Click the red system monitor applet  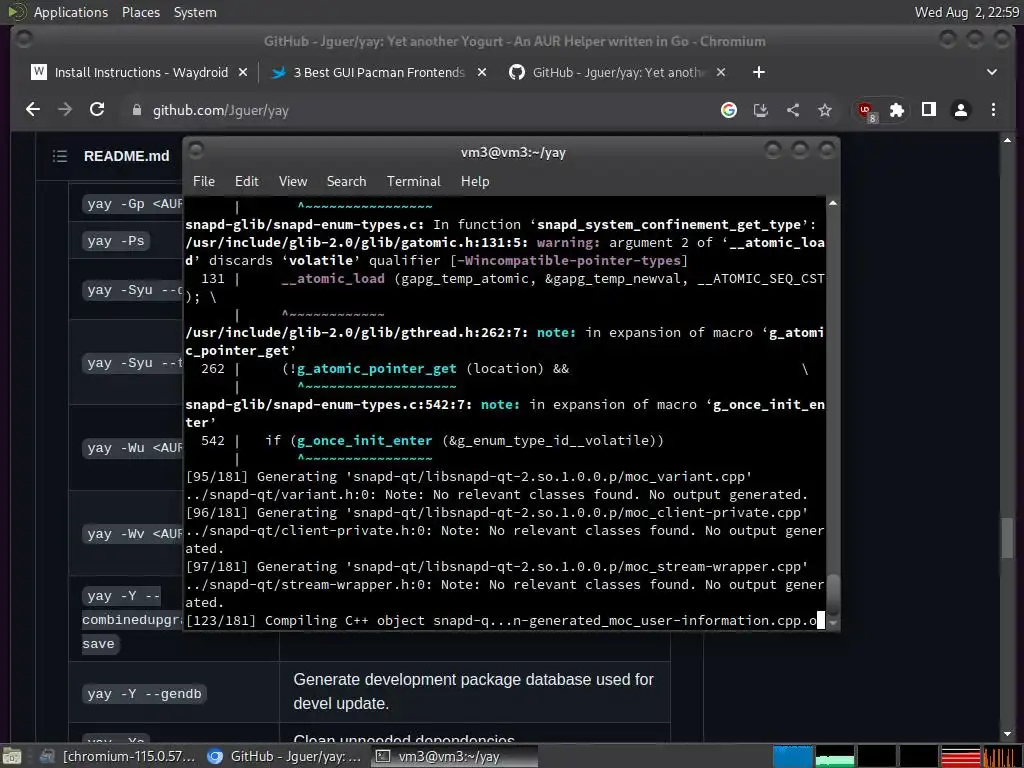[960, 756]
